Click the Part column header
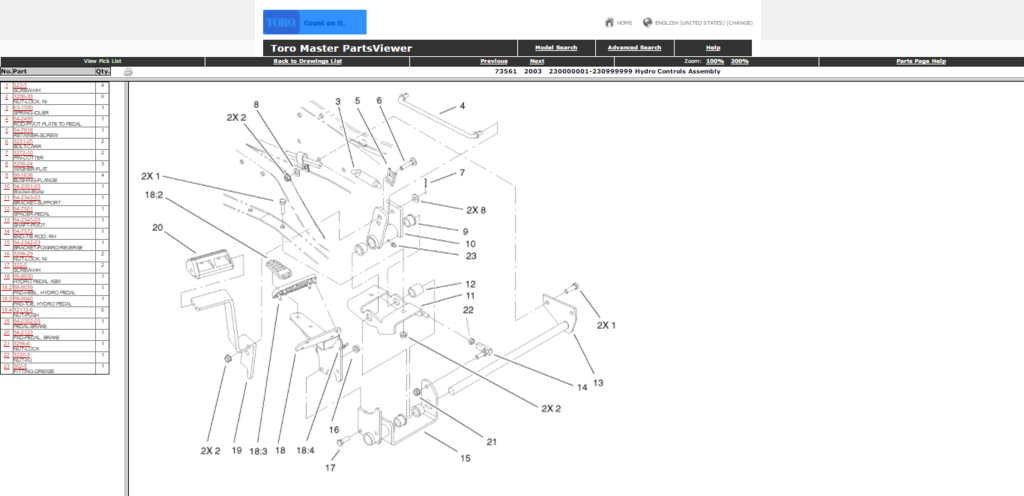The image size is (1024, 496). click(x=54, y=71)
